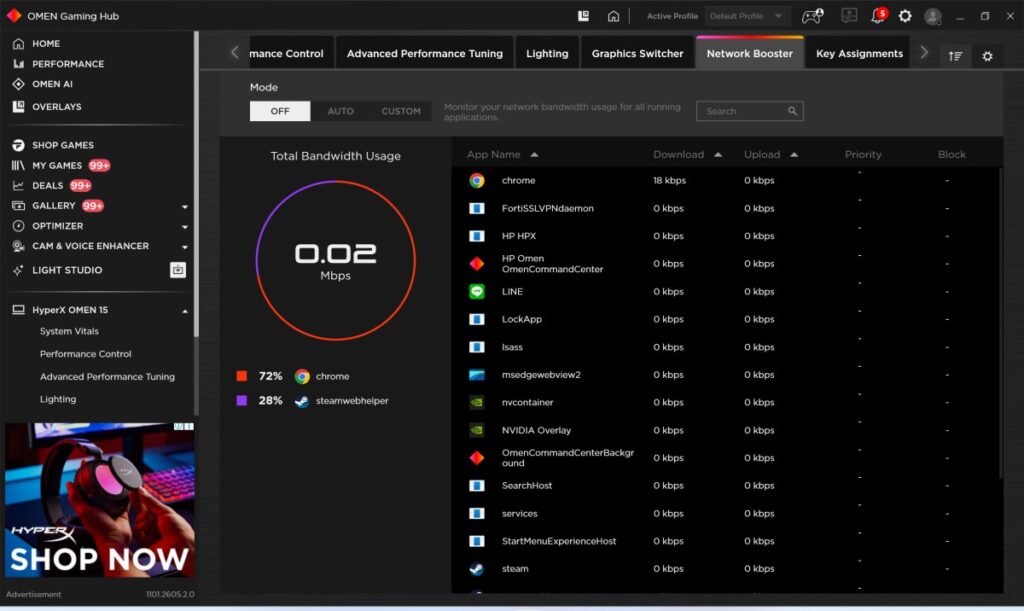Open SHOP GAMES in the sidebar
Screen dimensions: 1024x611
(63, 145)
